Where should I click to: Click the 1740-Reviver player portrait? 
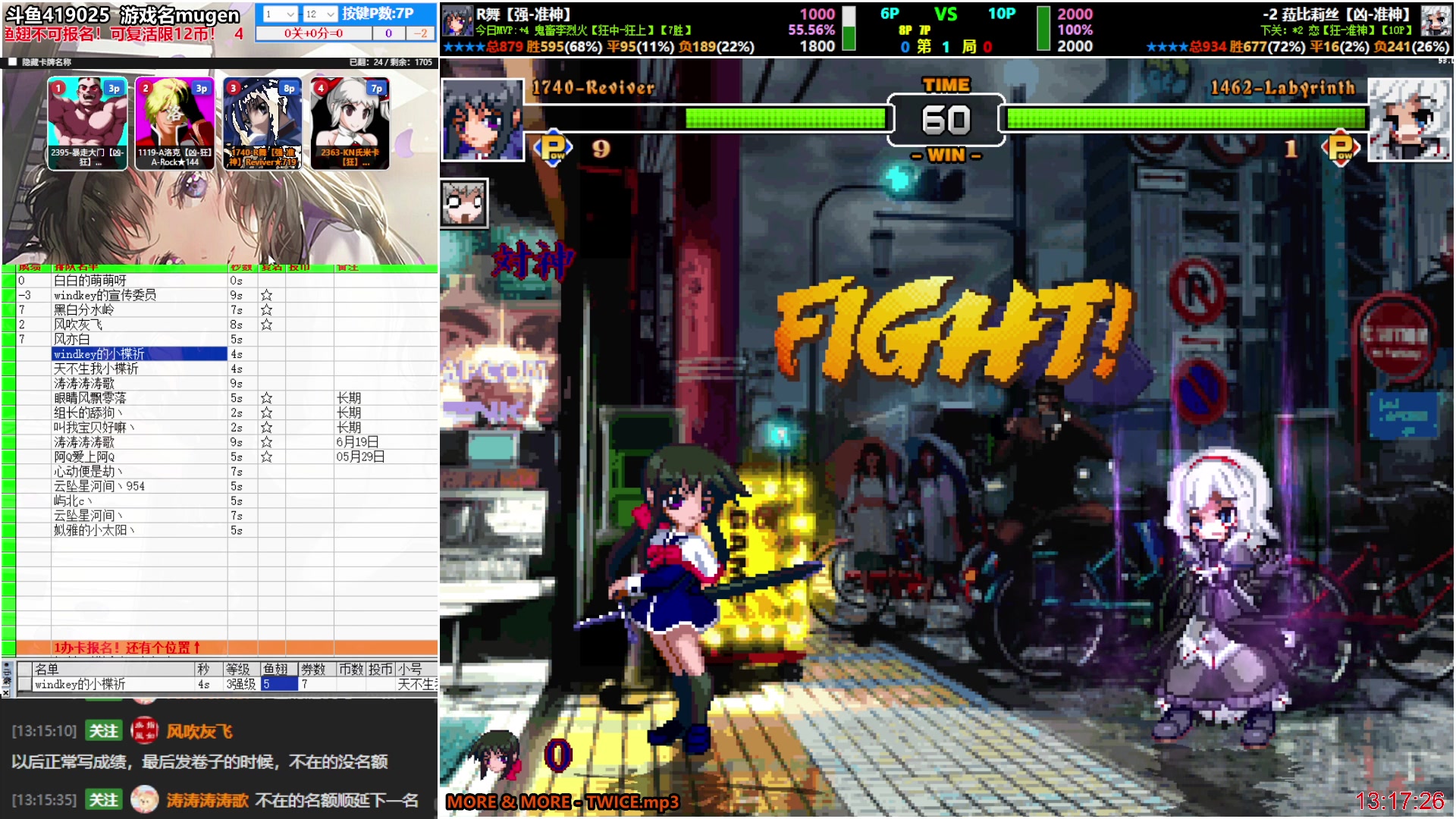[482, 120]
